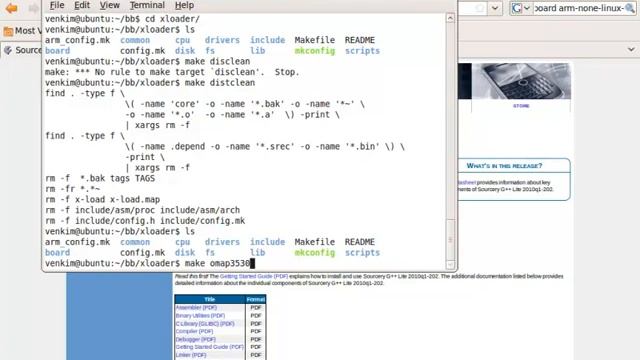
Task: Click the 'make distclean' command line
Action: pyautogui.click(x=150, y=82)
